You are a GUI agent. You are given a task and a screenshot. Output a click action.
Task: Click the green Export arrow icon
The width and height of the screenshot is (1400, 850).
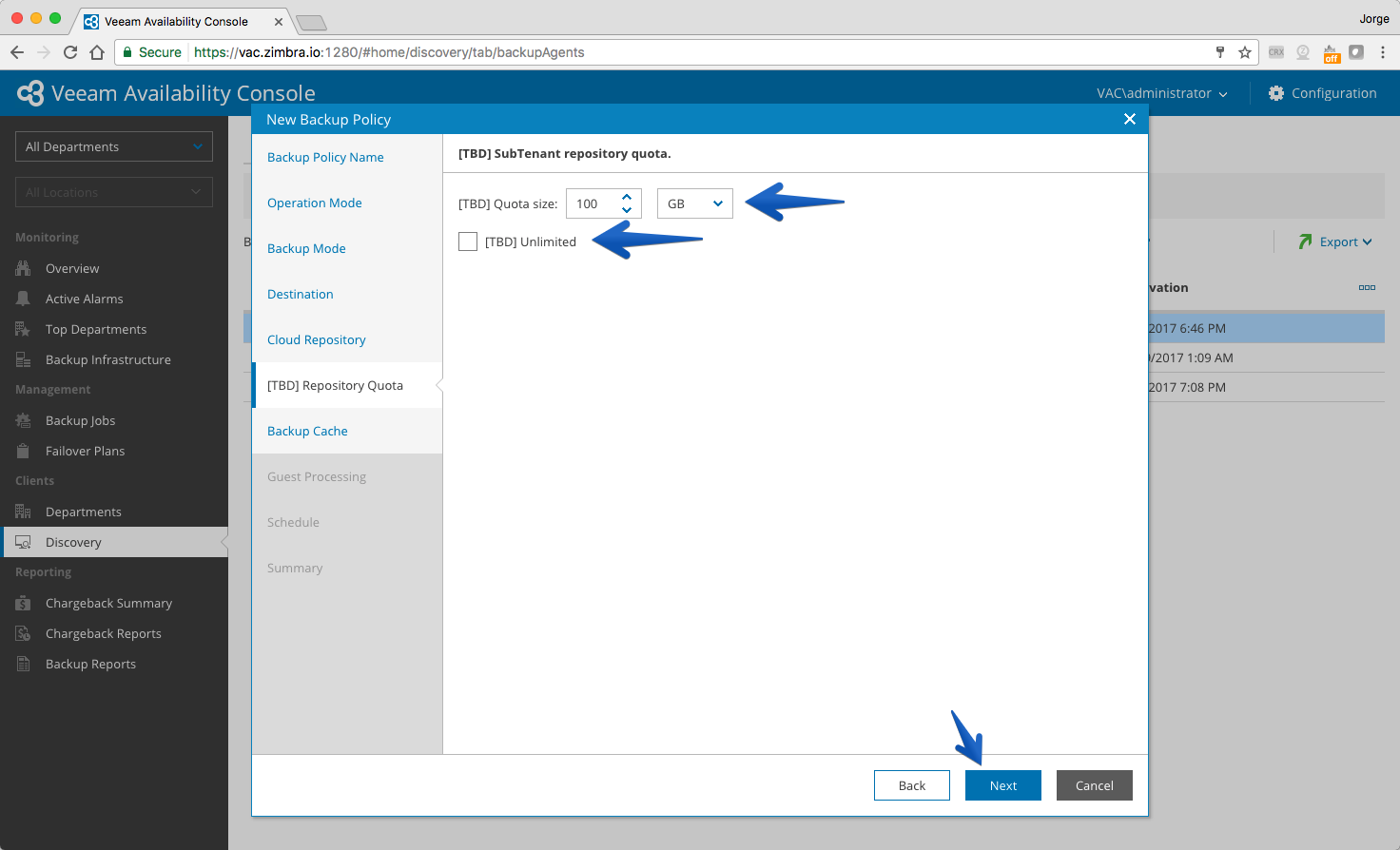(x=1305, y=241)
